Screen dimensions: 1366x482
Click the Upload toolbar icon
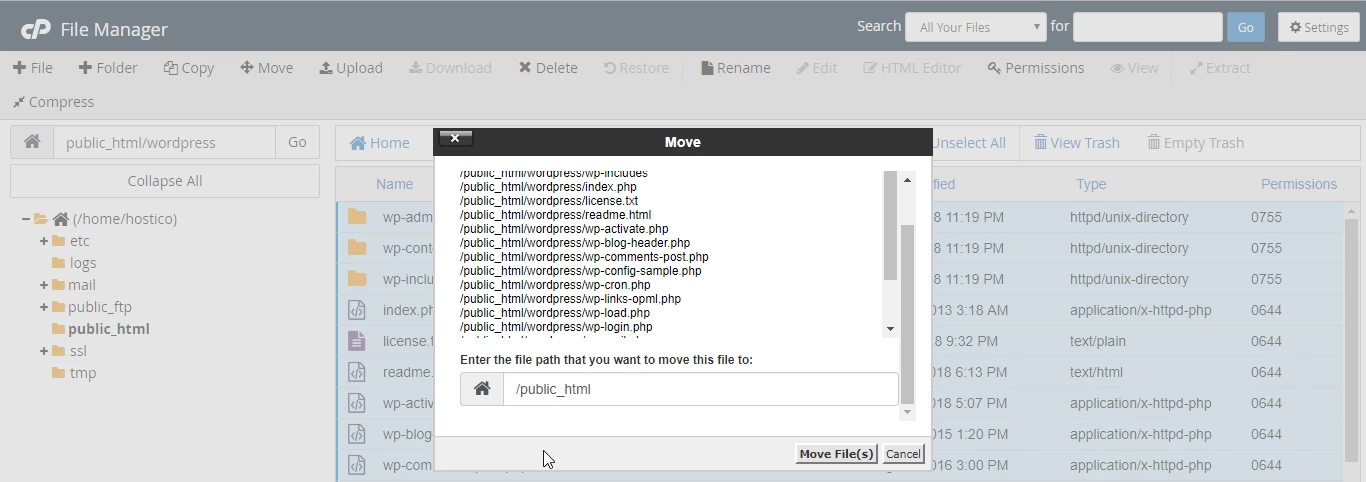point(351,68)
